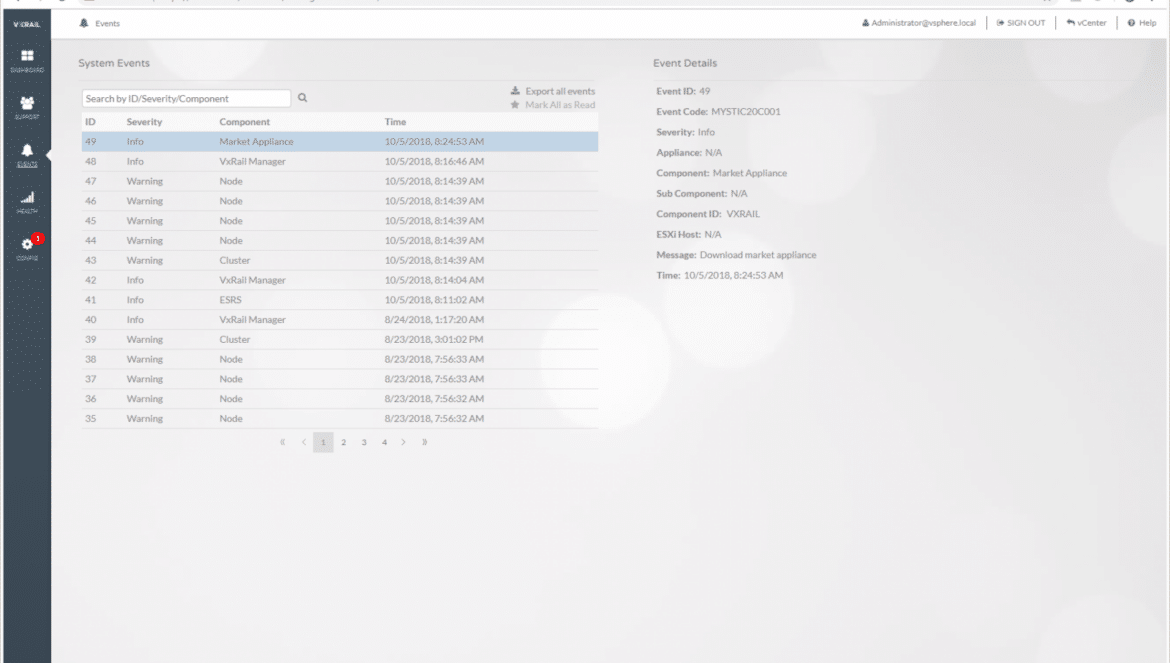Select event 38 Warning Node row
This screenshot has width=1170, height=663.
(340, 359)
